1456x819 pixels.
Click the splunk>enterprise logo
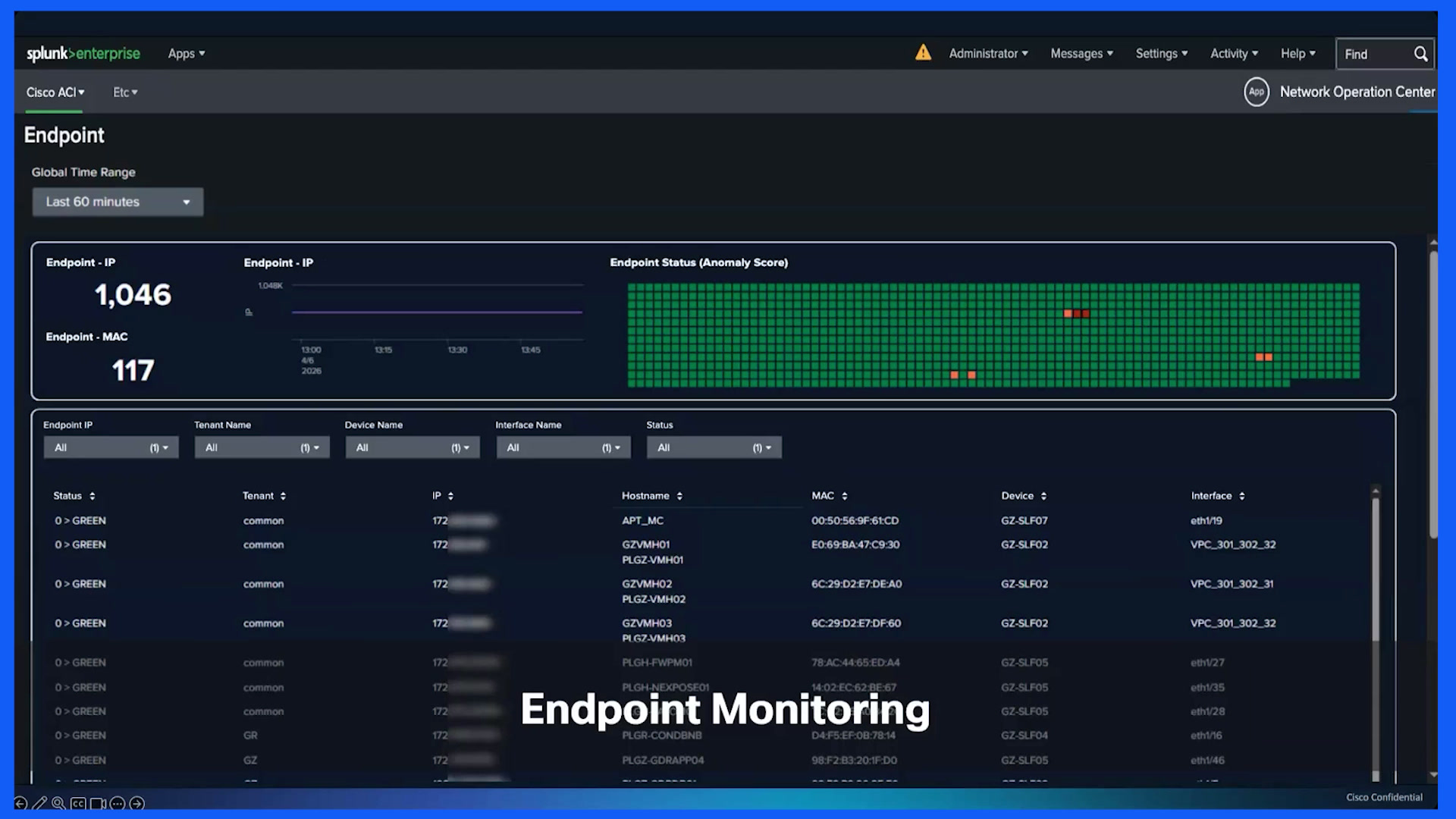83,53
